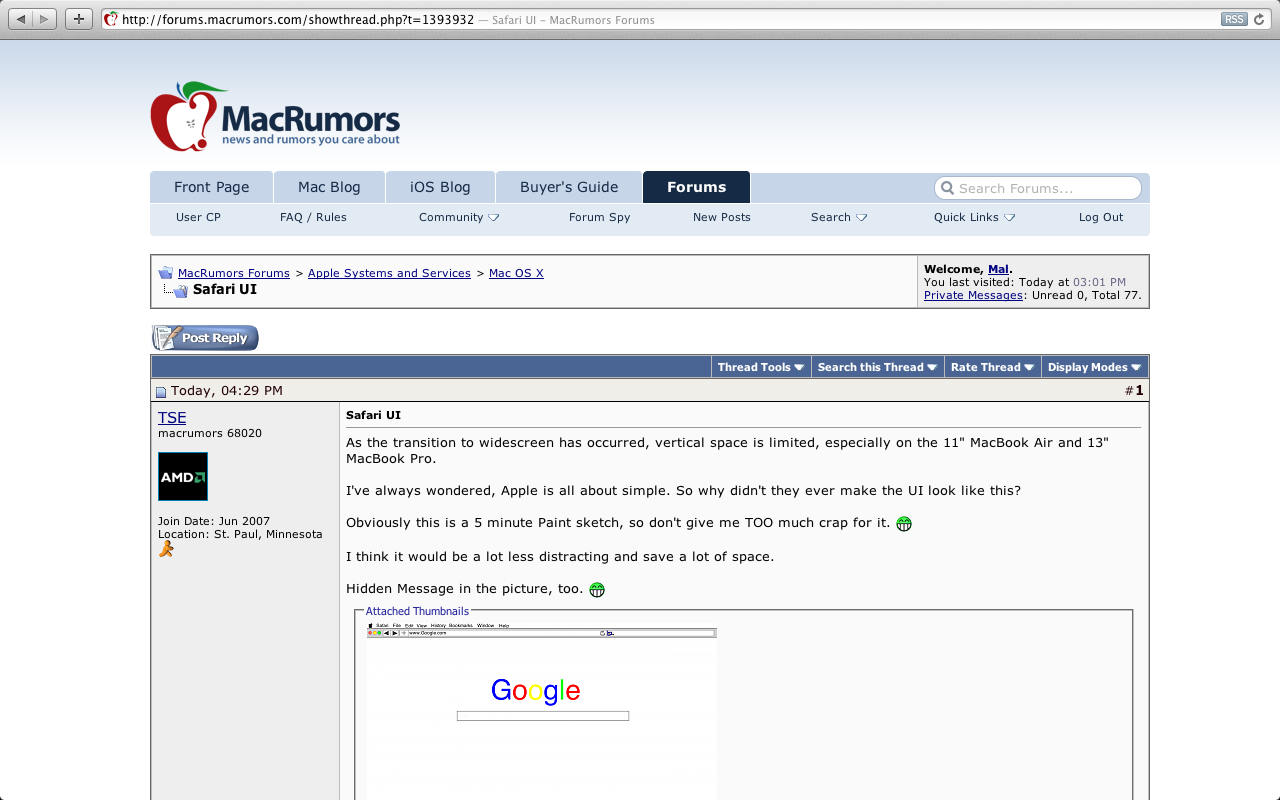Open Private Messages link
This screenshot has width=1280, height=800.
point(973,295)
